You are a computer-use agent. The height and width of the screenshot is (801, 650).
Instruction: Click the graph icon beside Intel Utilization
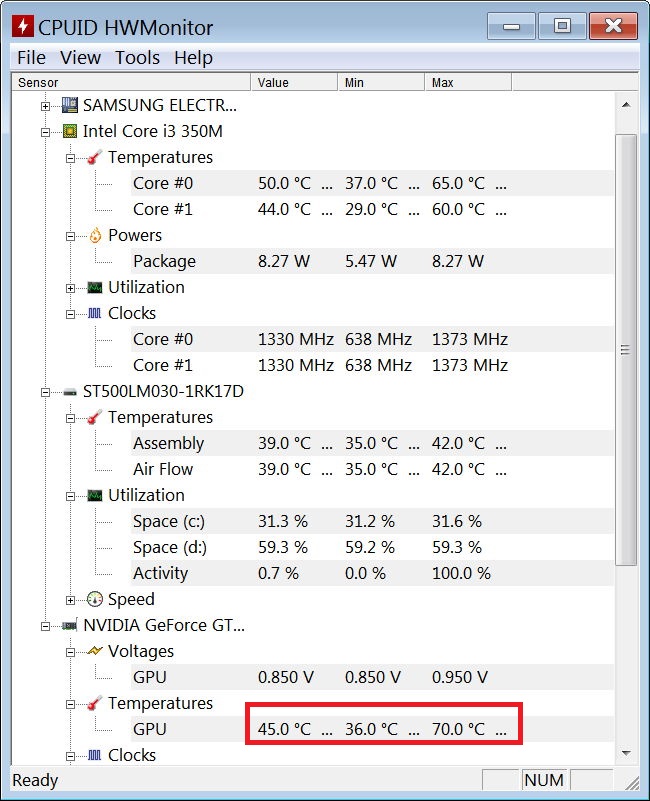(x=95, y=288)
